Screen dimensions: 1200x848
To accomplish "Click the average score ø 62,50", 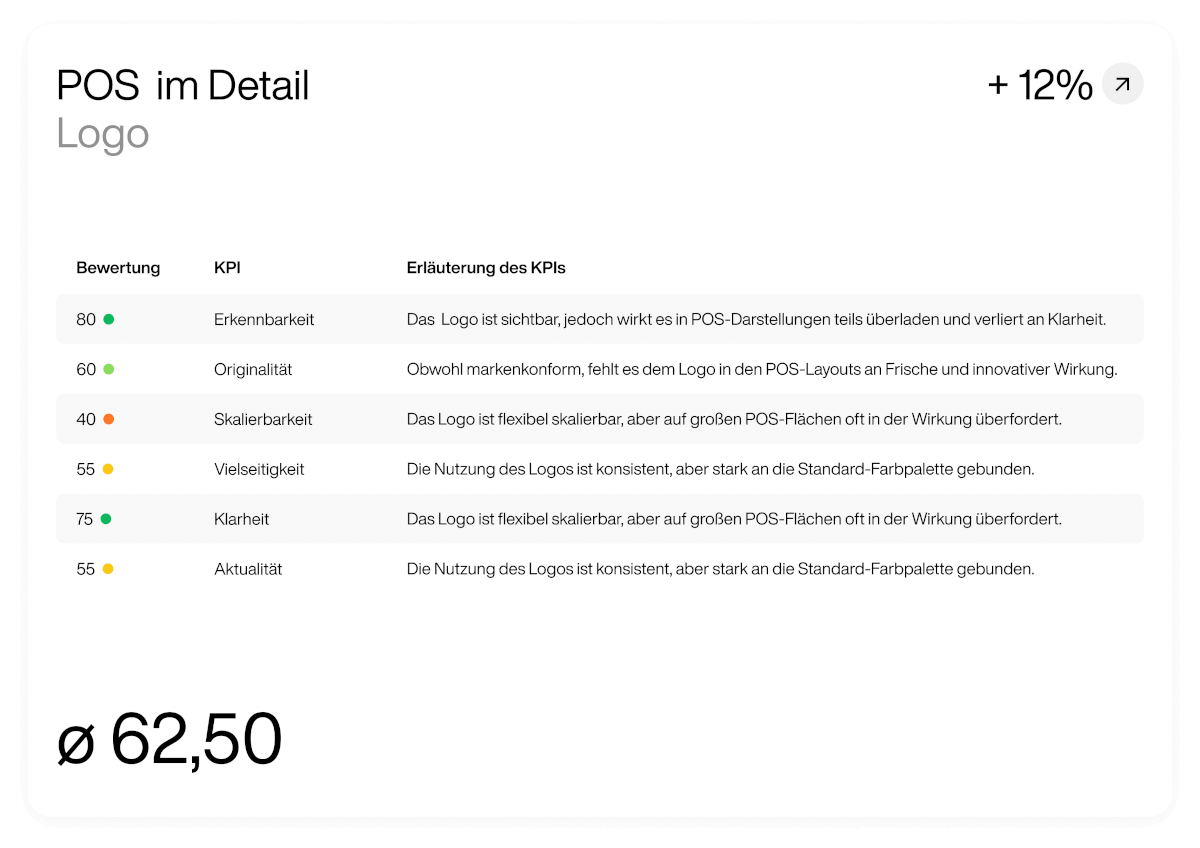I will [x=169, y=740].
